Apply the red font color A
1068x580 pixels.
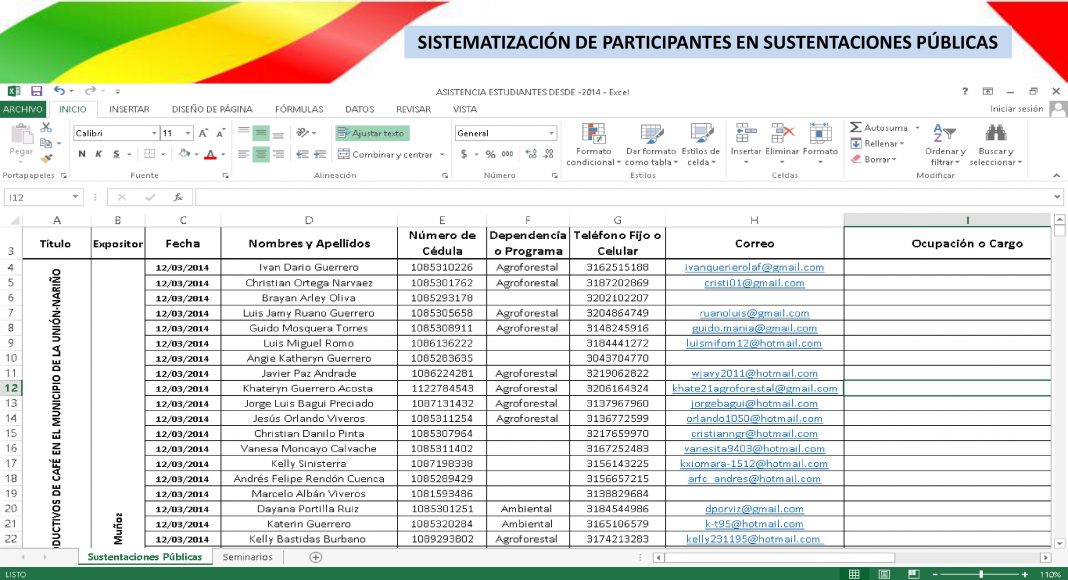click(x=210, y=155)
